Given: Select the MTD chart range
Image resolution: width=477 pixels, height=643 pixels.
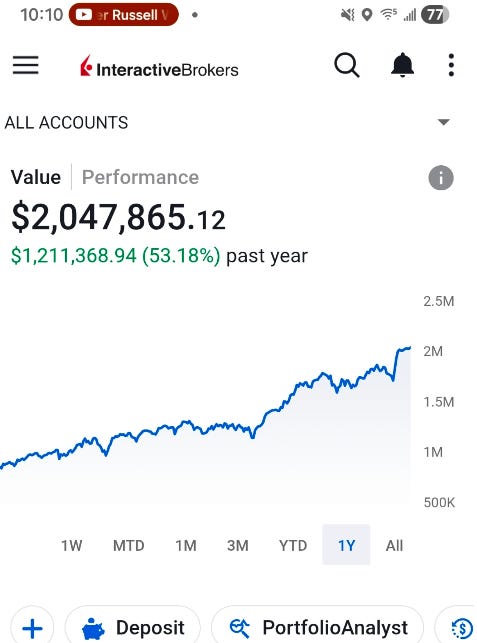Looking at the screenshot, I should [128, 545].
